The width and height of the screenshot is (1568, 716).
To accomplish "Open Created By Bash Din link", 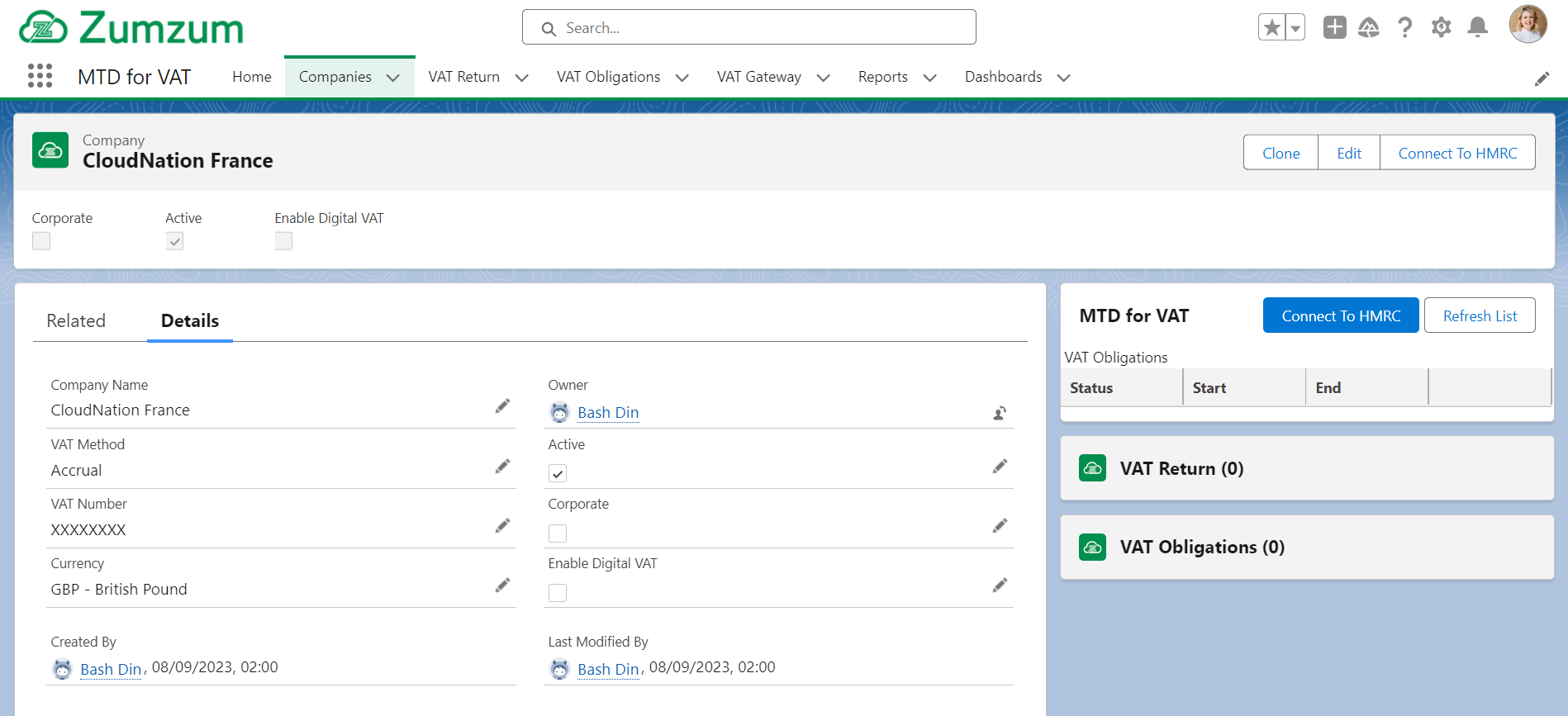I will (x=111, y=669).
